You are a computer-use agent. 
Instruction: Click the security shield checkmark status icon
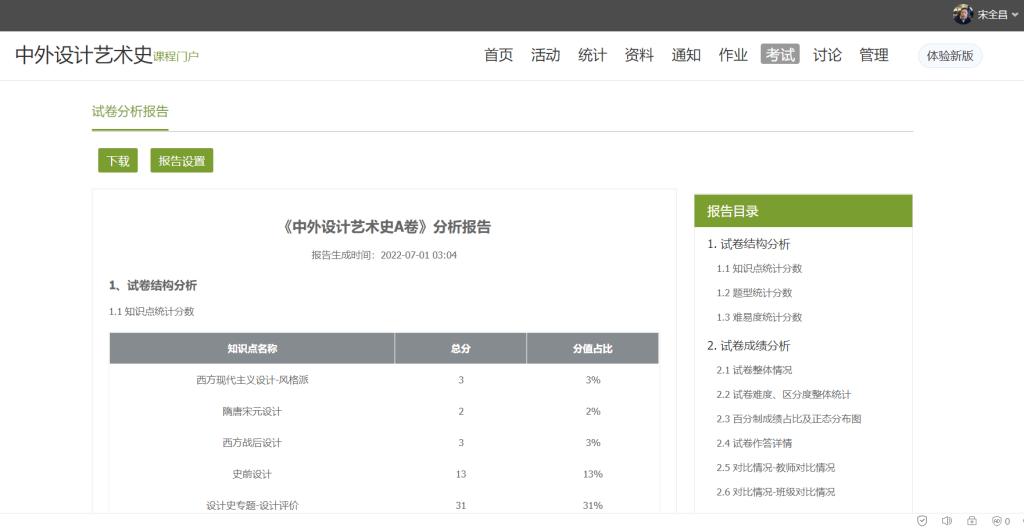[x=922, y=521]
